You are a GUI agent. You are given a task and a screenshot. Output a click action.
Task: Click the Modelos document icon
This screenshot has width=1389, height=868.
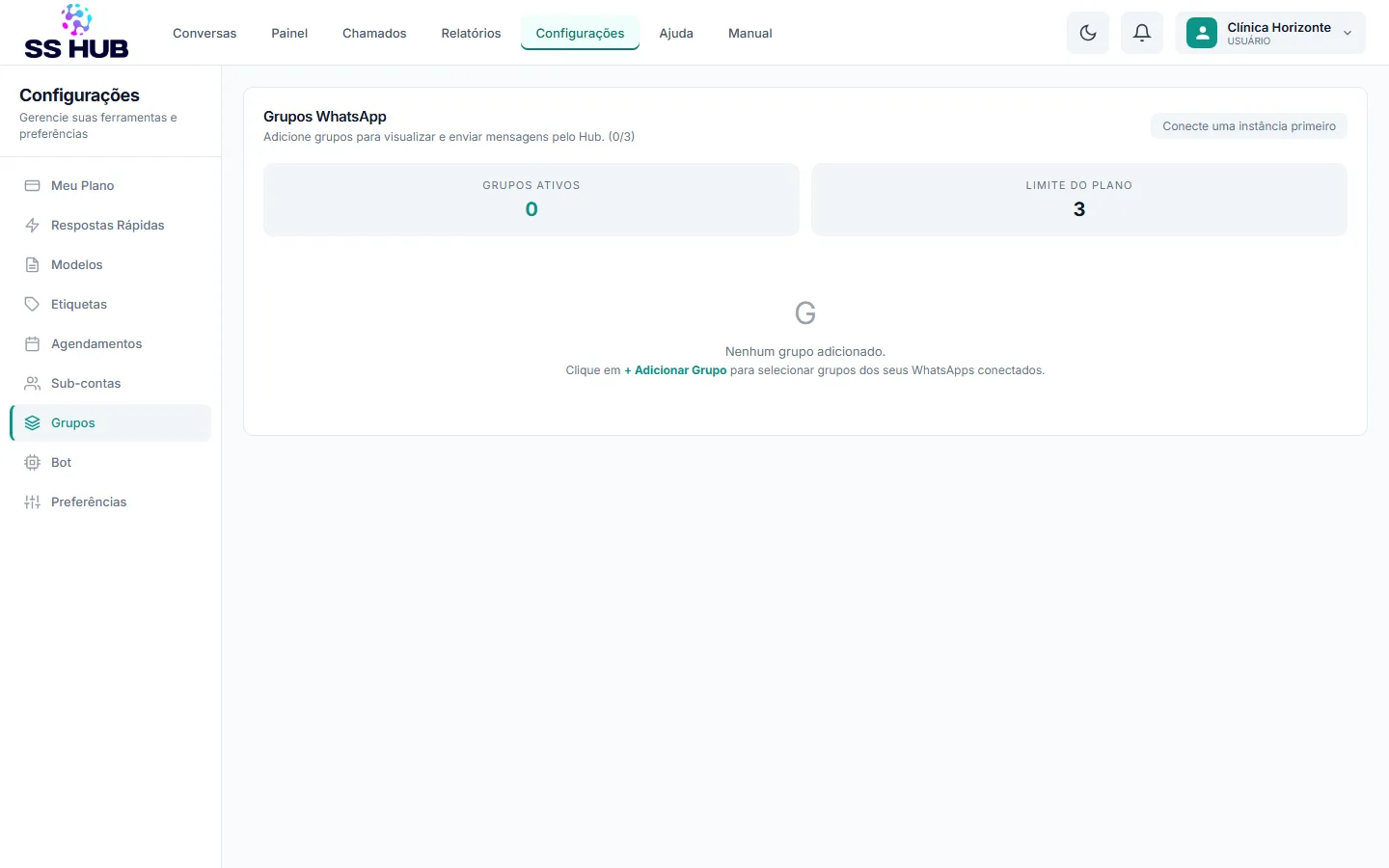[32, 264]
